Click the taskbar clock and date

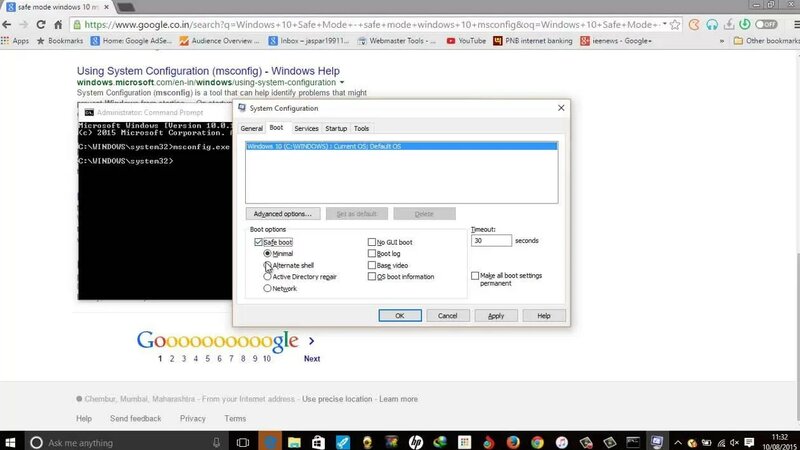(x=780, y=442)
